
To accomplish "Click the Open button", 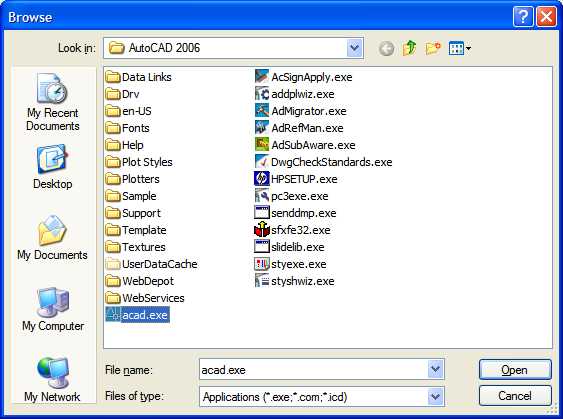I will point(515,369).
